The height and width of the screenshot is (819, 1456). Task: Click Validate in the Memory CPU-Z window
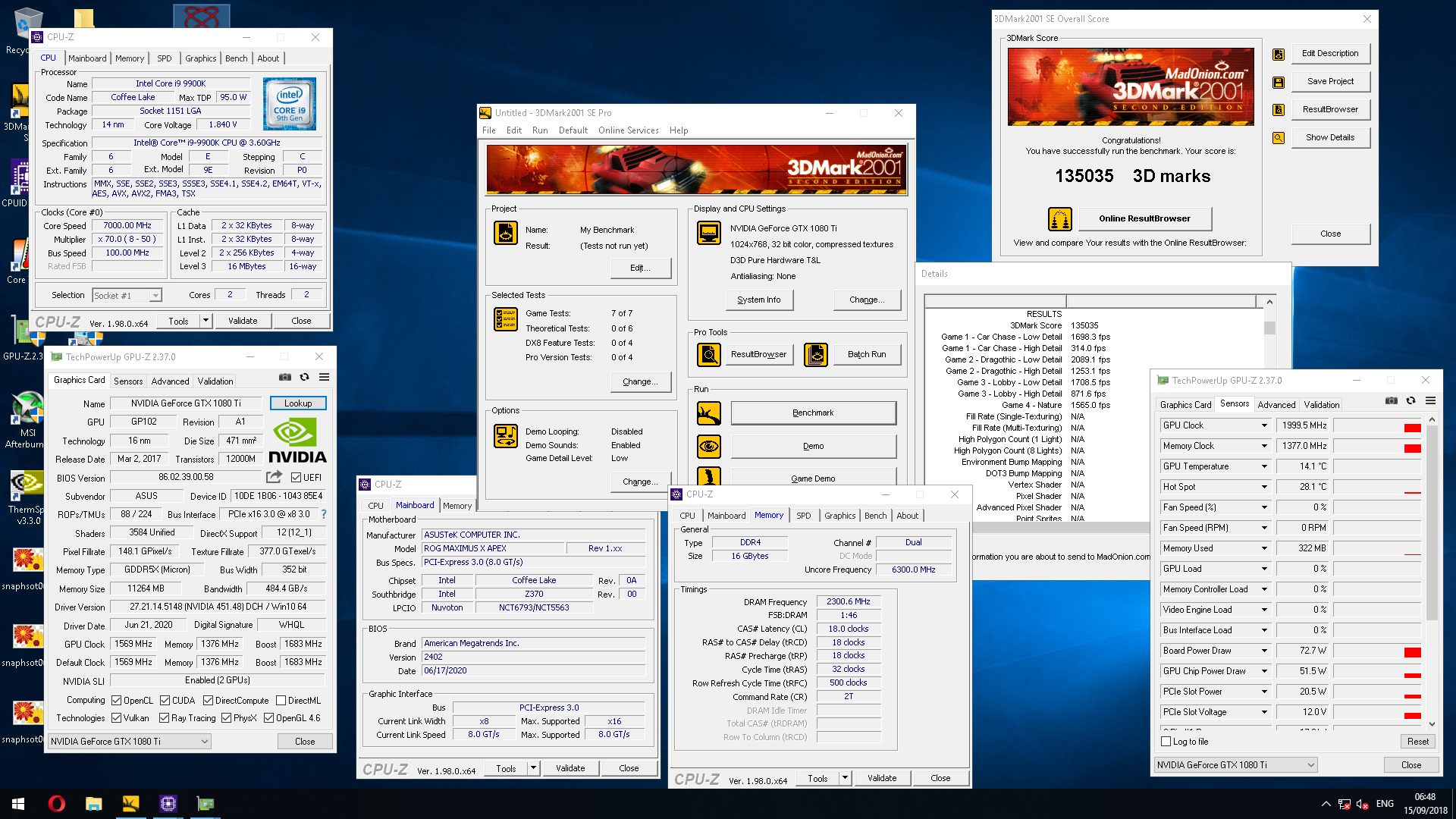(x=882, y=778)
